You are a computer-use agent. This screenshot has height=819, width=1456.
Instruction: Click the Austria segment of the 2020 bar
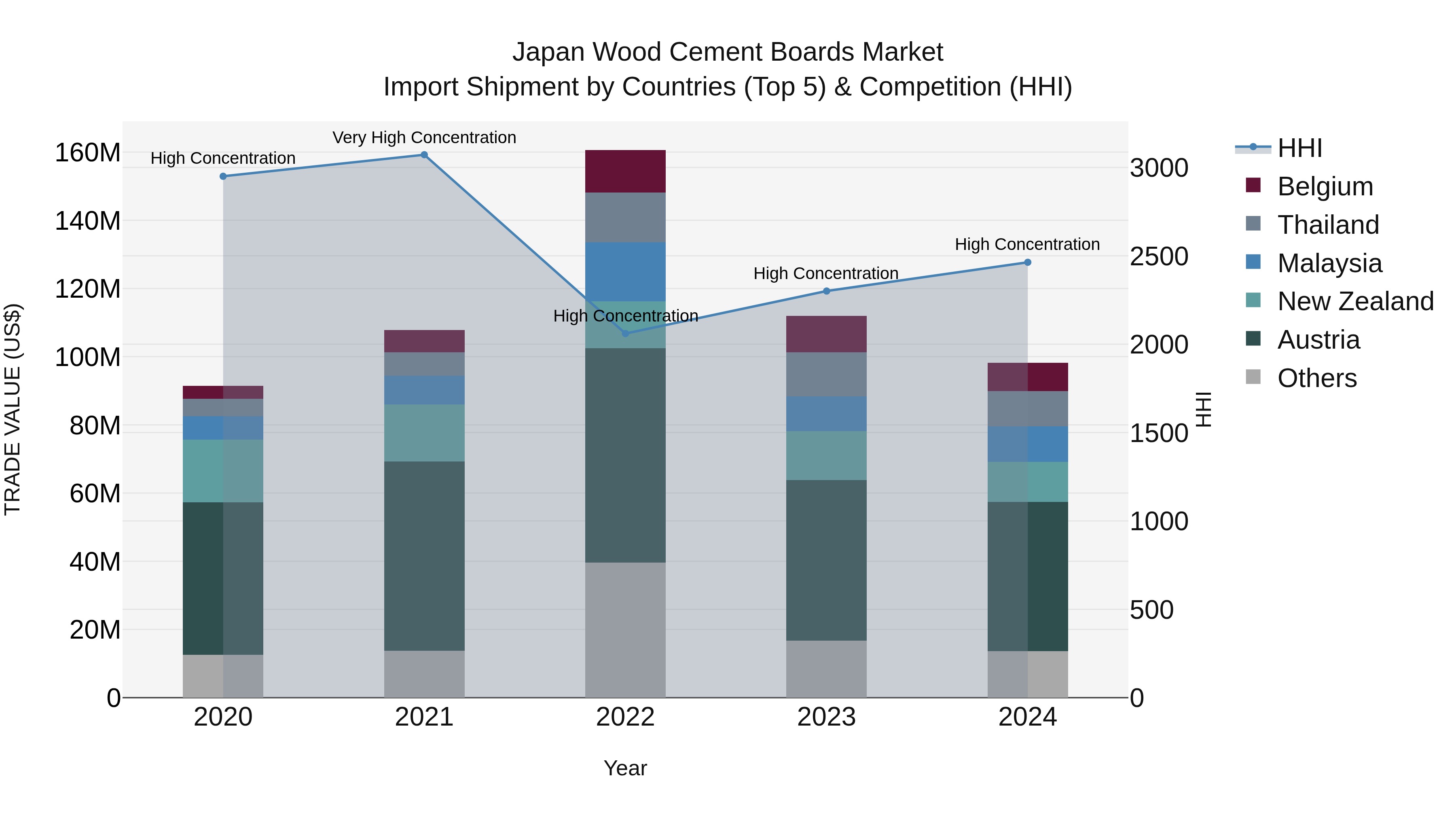[x=223, y=579]
